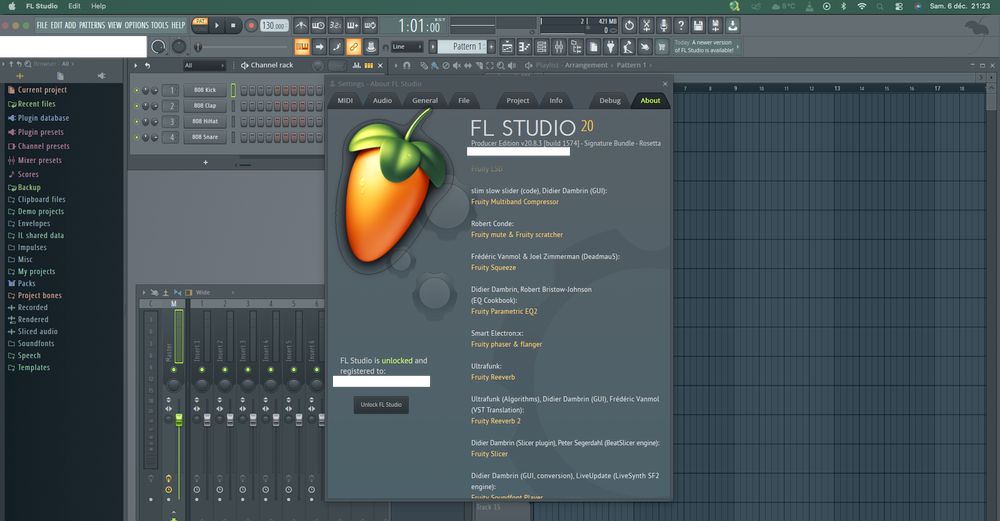Open the 808 Kick channel button
The image size is (1000, 521).
pyautogui.click(x=205, y=91)
